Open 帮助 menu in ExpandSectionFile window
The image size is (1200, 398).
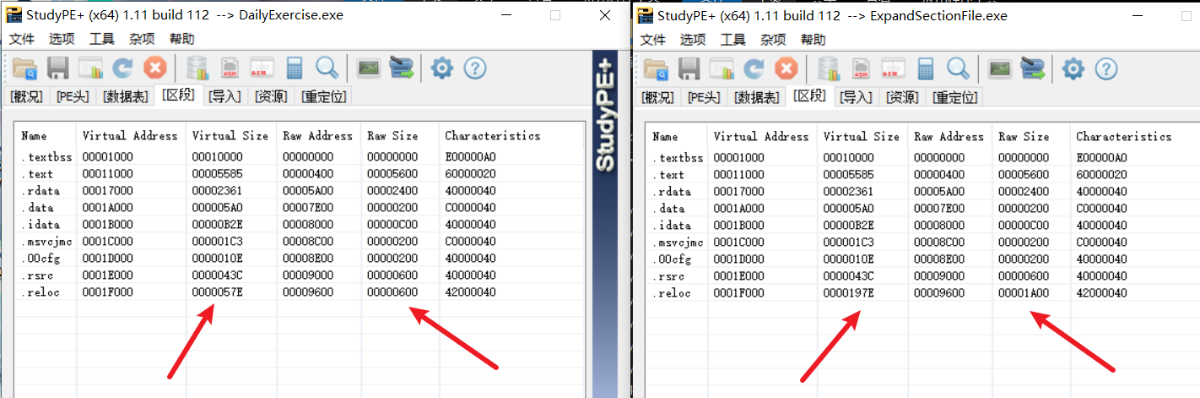(813, 40)
